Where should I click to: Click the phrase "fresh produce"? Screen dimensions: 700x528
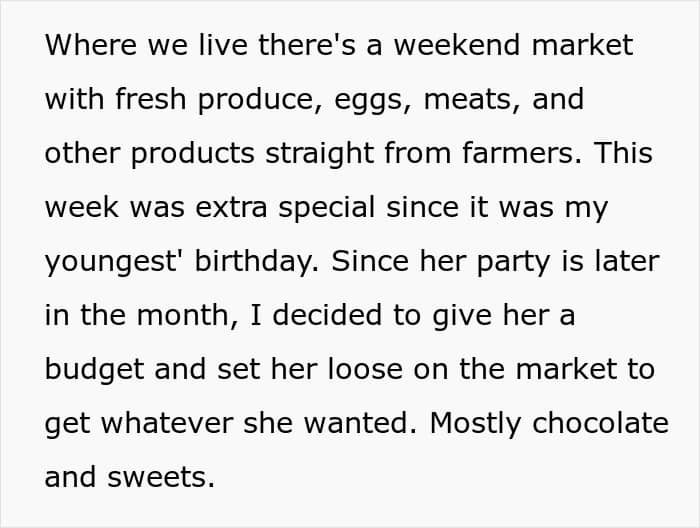[215, 99]
